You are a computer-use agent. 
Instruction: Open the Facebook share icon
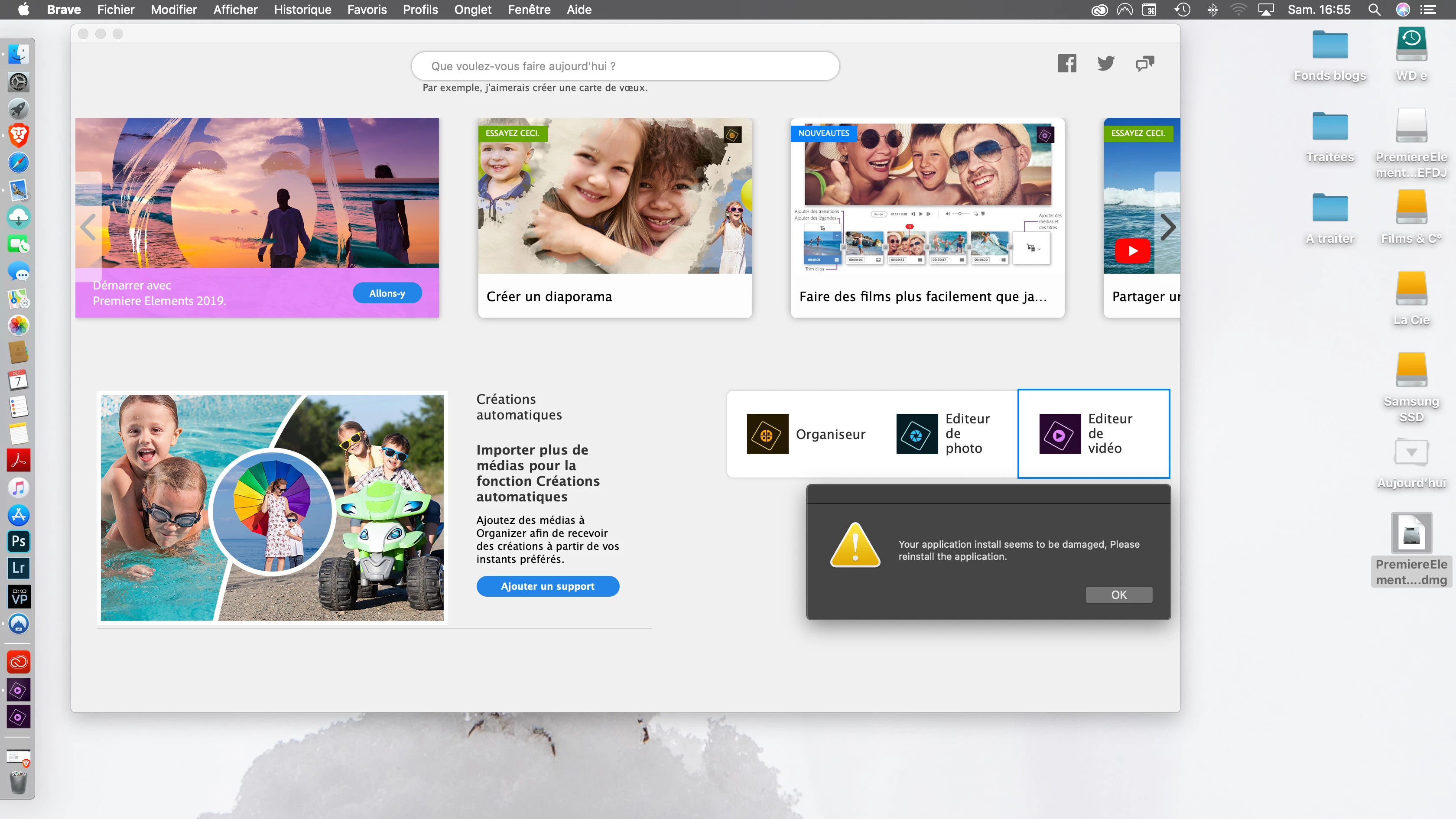click(1066, 63)
